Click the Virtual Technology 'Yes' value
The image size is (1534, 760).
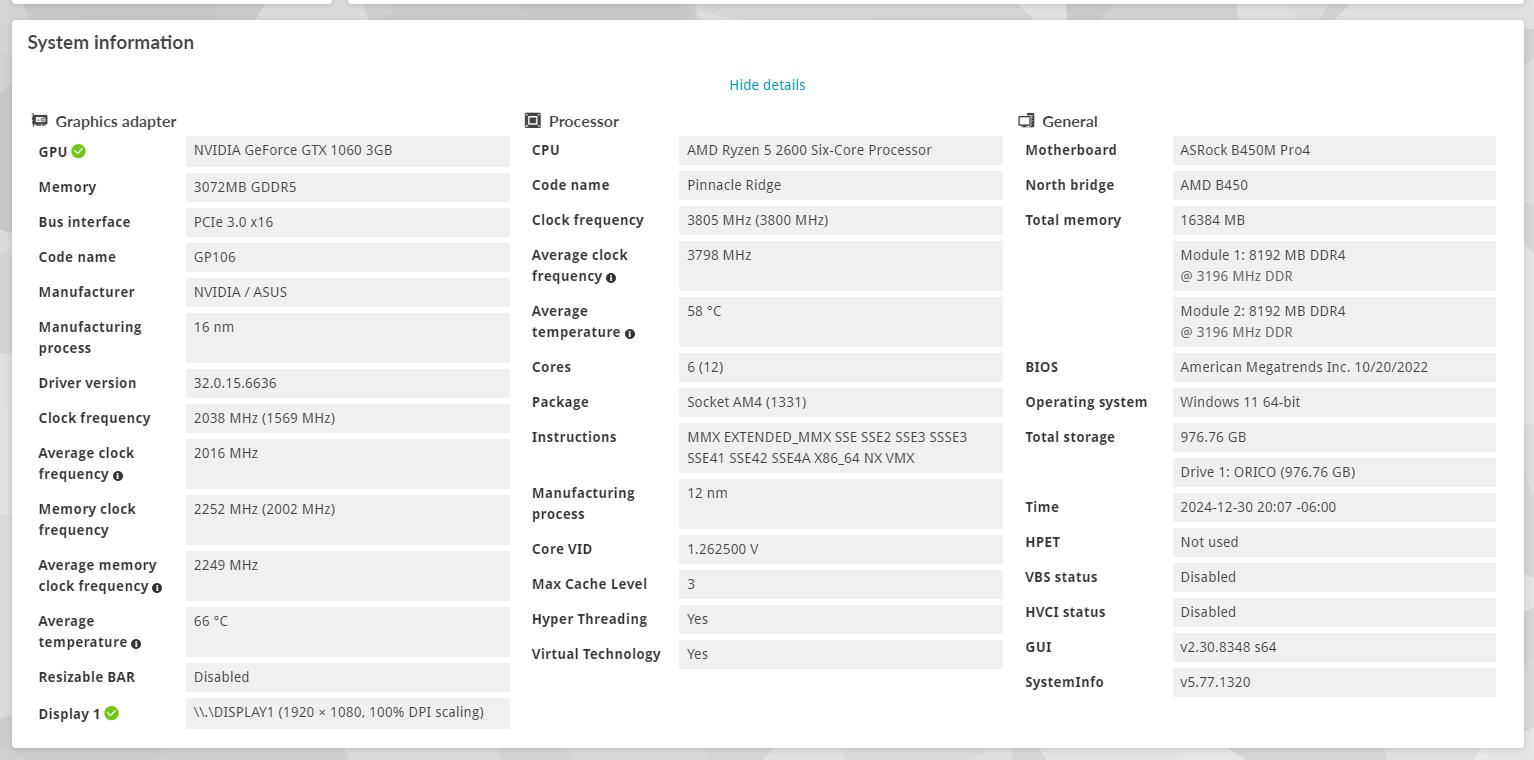pos(841,654)
